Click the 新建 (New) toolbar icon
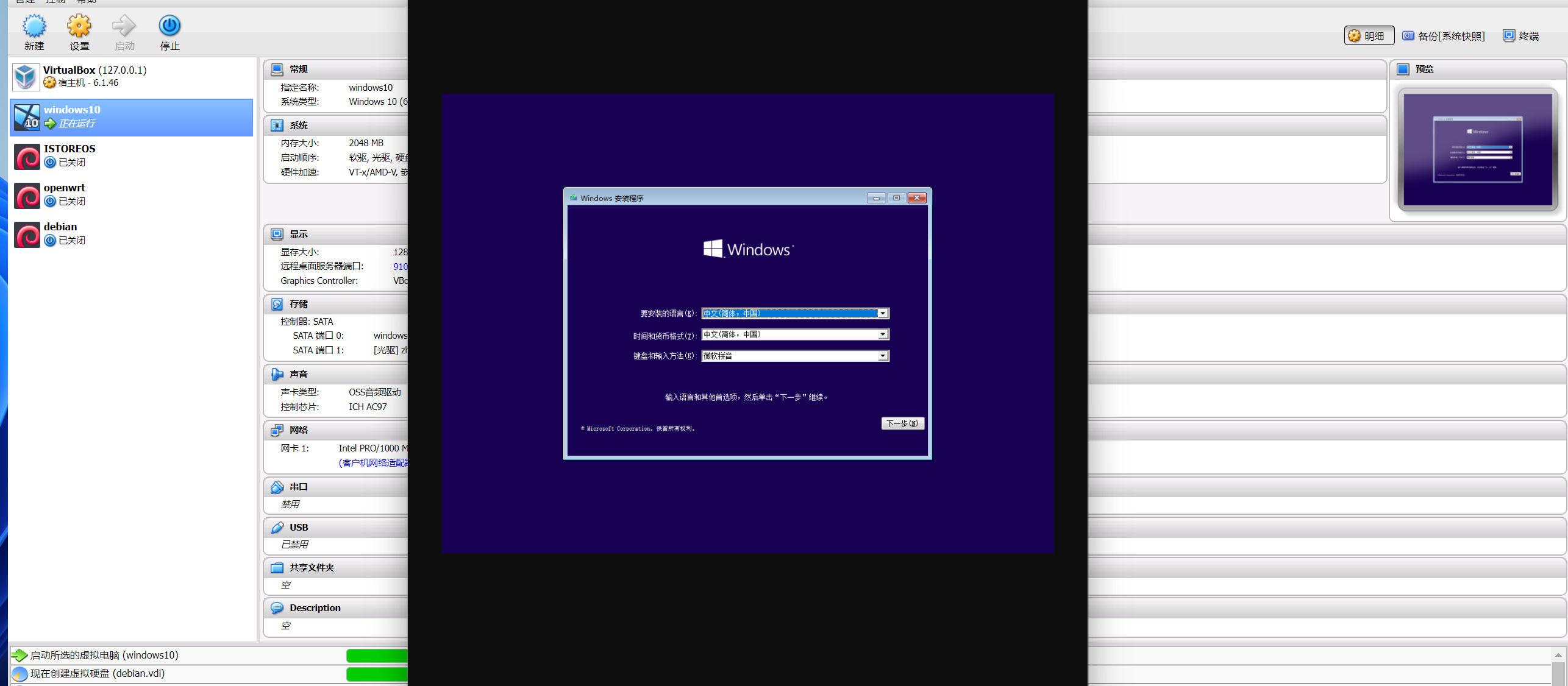Image resolution: width=1568 pixels, height=686 pixels. click(x=34, y=26)
